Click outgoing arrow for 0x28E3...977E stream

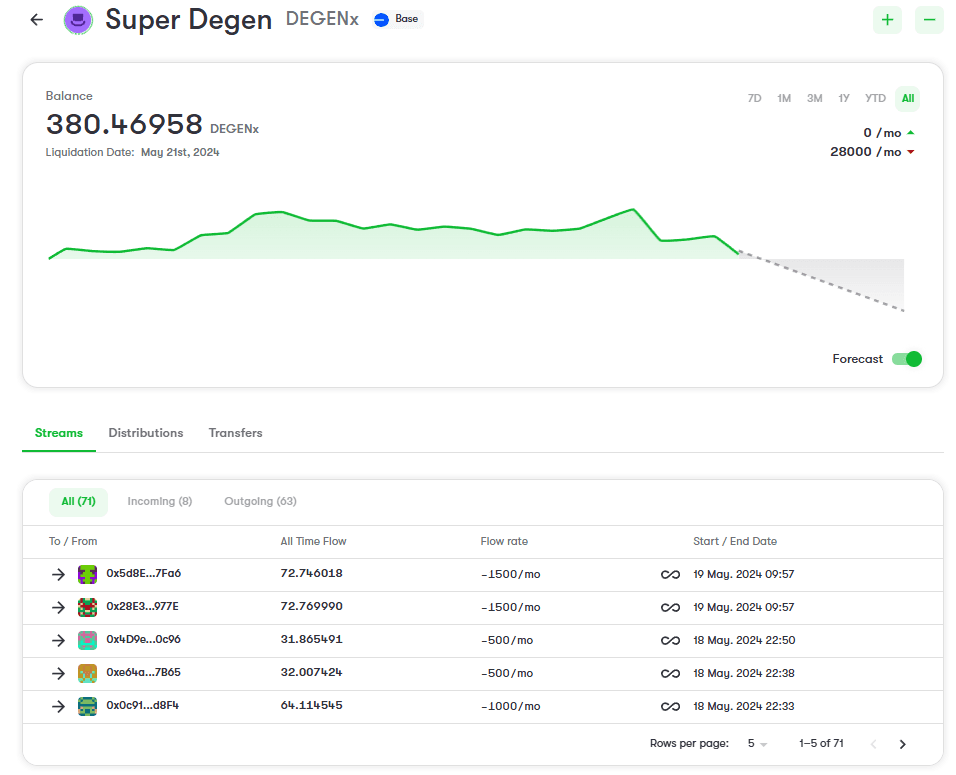pyautogui.click(x=58, y=607)
